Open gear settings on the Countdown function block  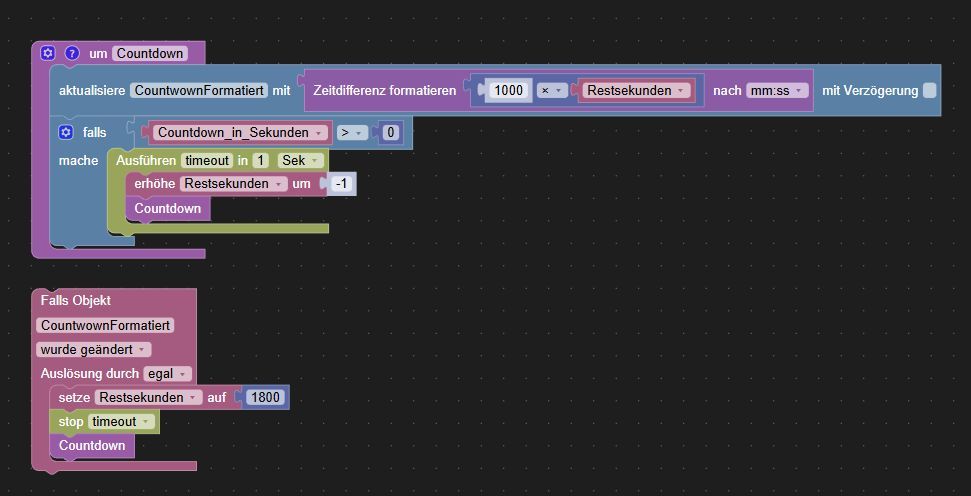[x=48, y=53]
